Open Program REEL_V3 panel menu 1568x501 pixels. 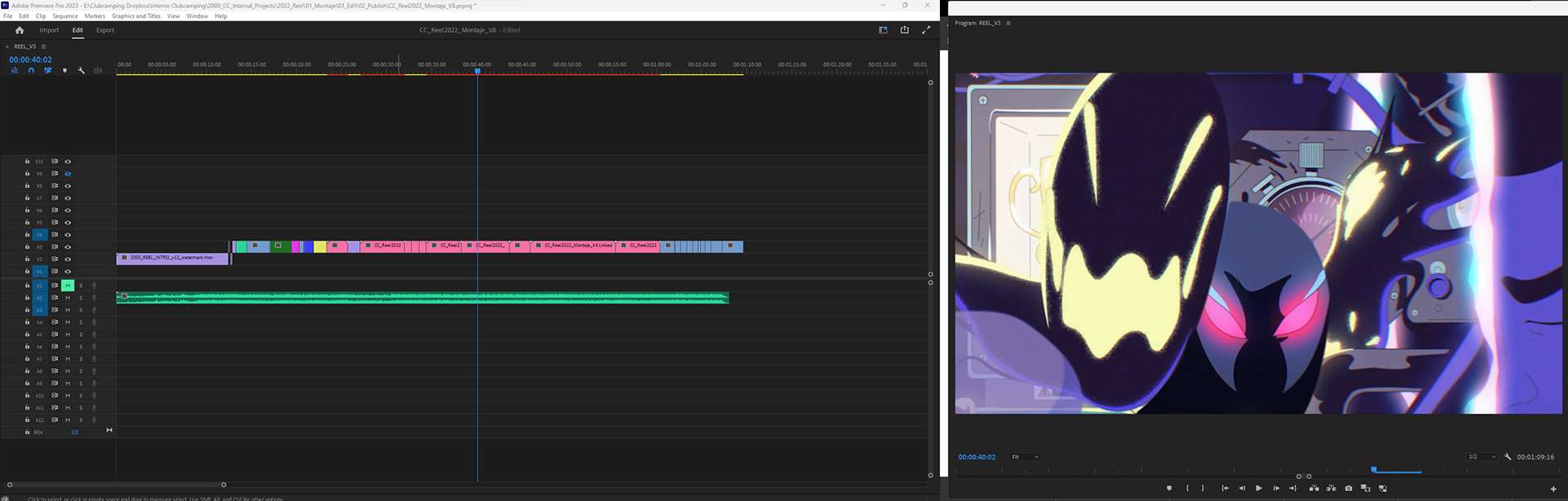tap(1009, 23)
